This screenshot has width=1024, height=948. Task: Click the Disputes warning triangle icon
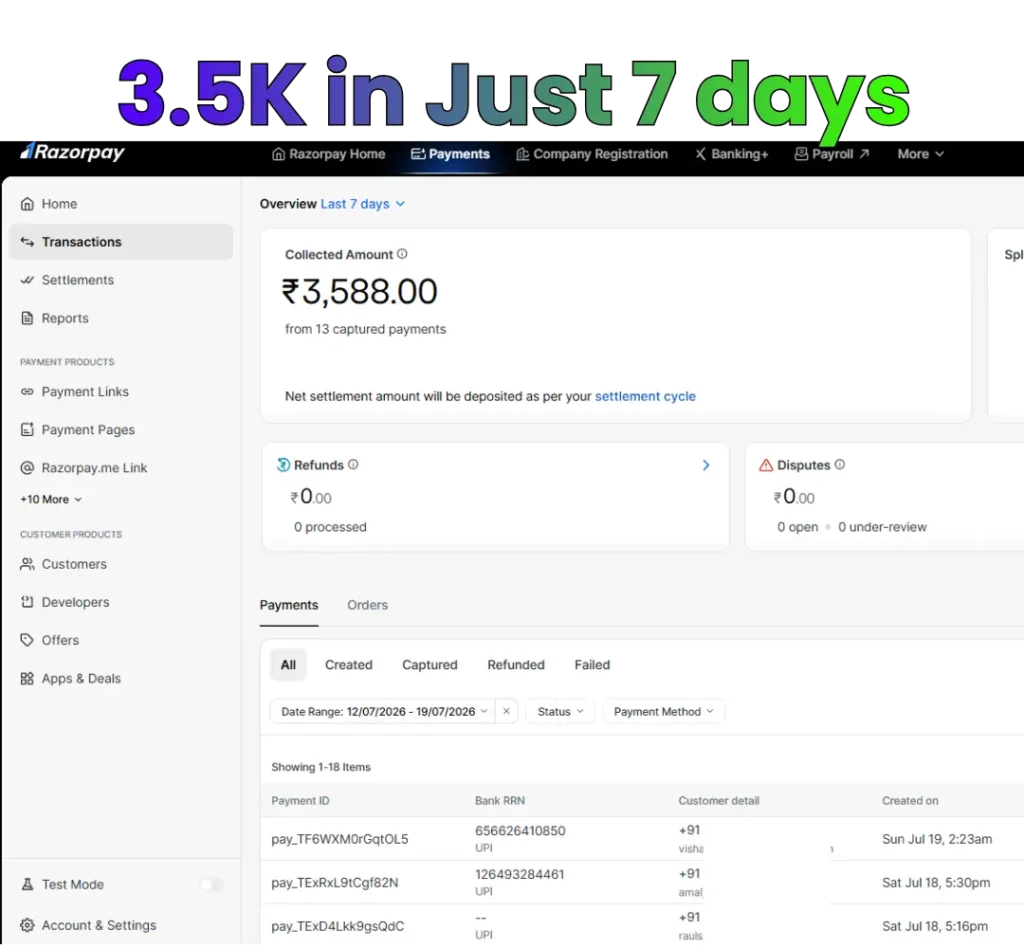pyautogui.click(x=765, y=465)
